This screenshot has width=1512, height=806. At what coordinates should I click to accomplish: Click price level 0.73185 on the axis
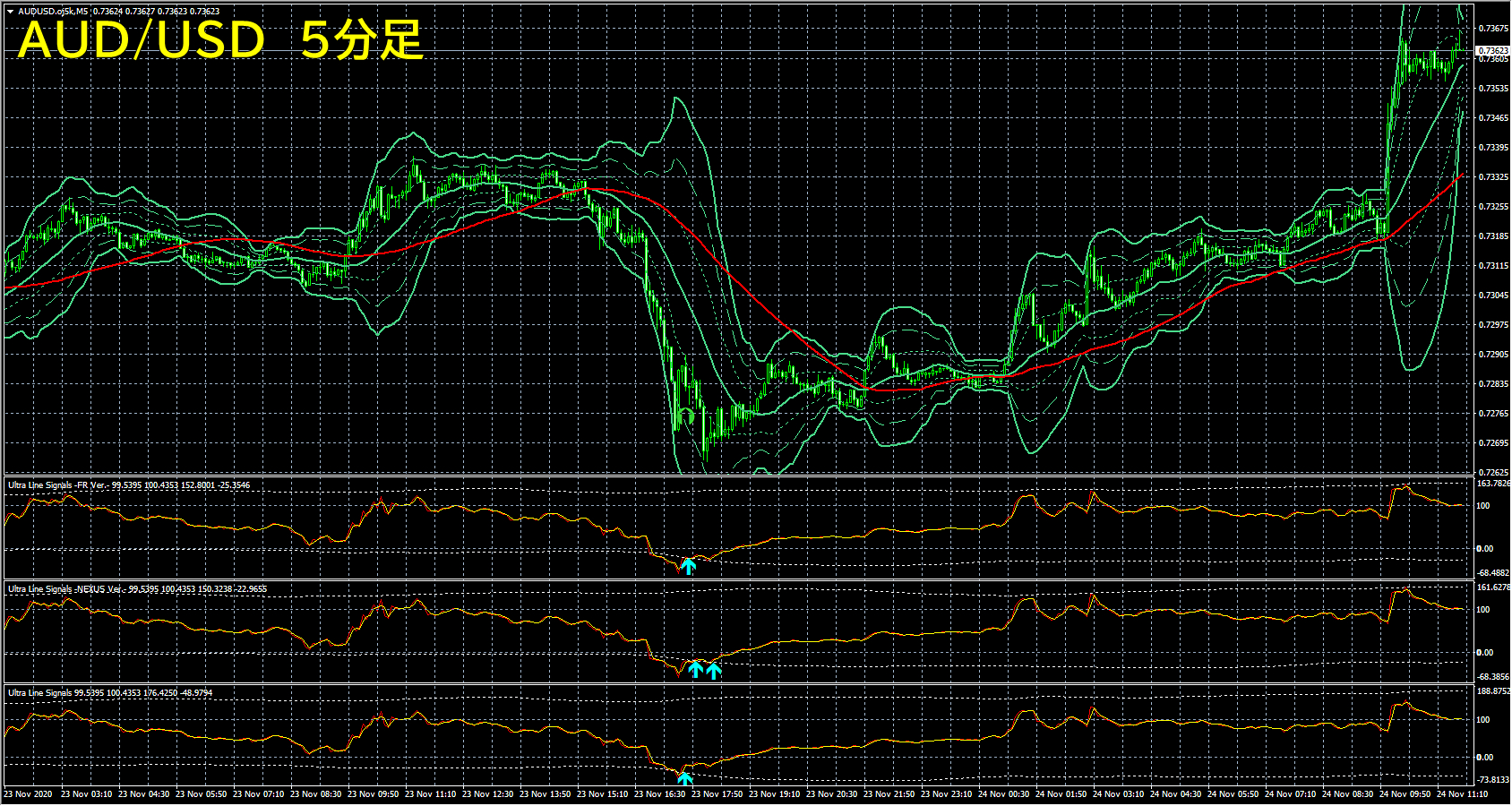(x=1493, y=236)
